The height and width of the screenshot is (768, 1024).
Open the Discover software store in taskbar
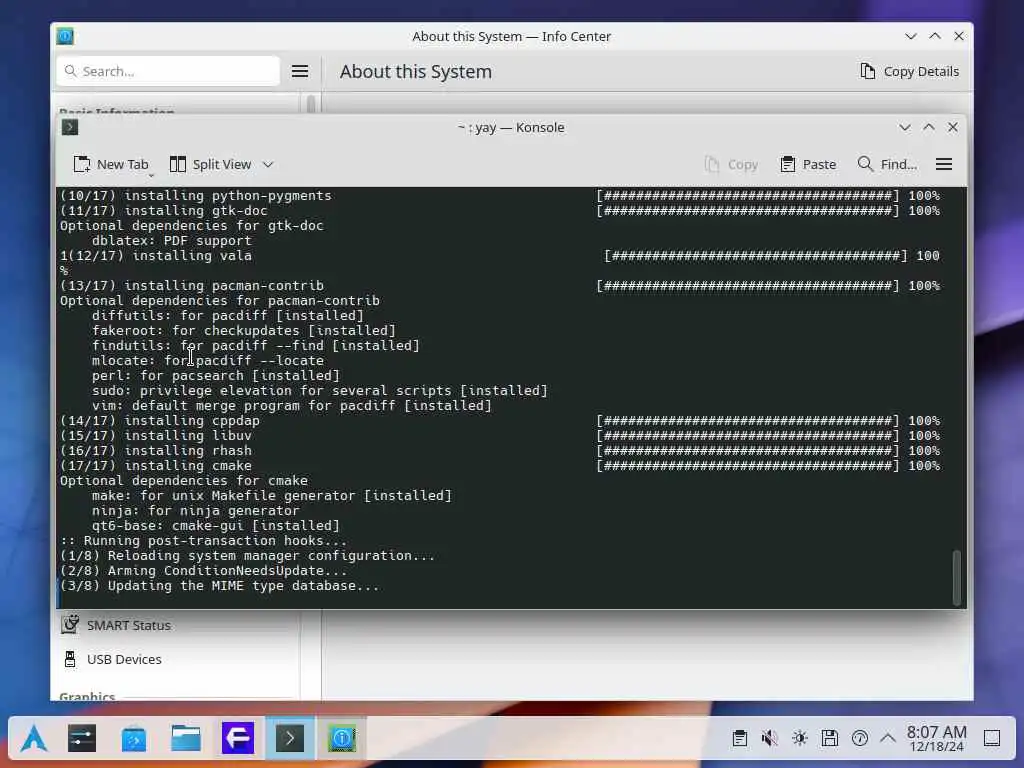[x=134, y=739]
